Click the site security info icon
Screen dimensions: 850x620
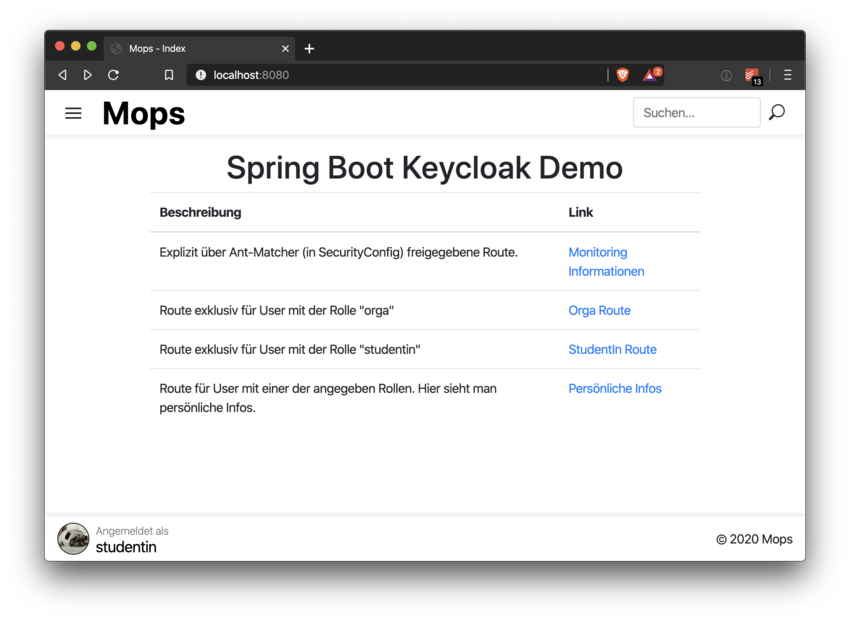[201, 75]
